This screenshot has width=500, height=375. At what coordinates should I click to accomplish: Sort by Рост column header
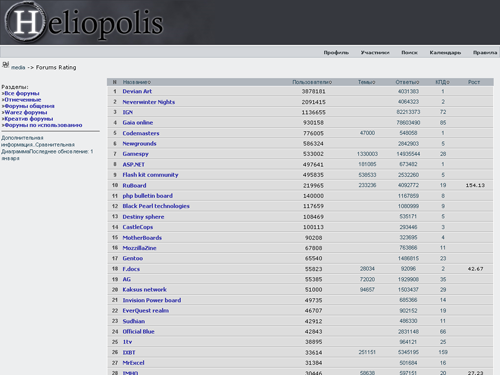click(x=474, y=82)
